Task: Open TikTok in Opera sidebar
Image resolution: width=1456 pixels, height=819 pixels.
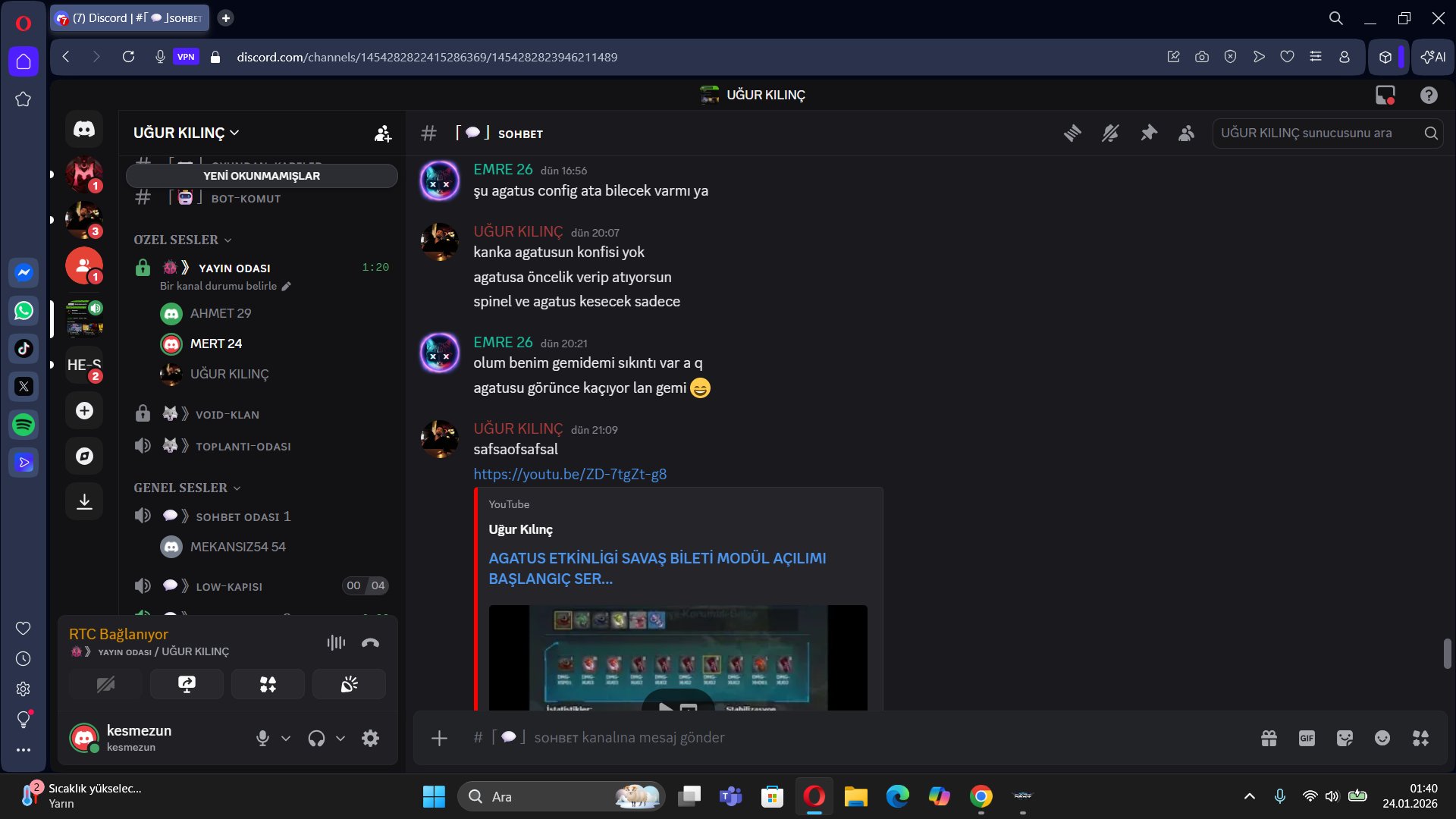Action: 24,349
